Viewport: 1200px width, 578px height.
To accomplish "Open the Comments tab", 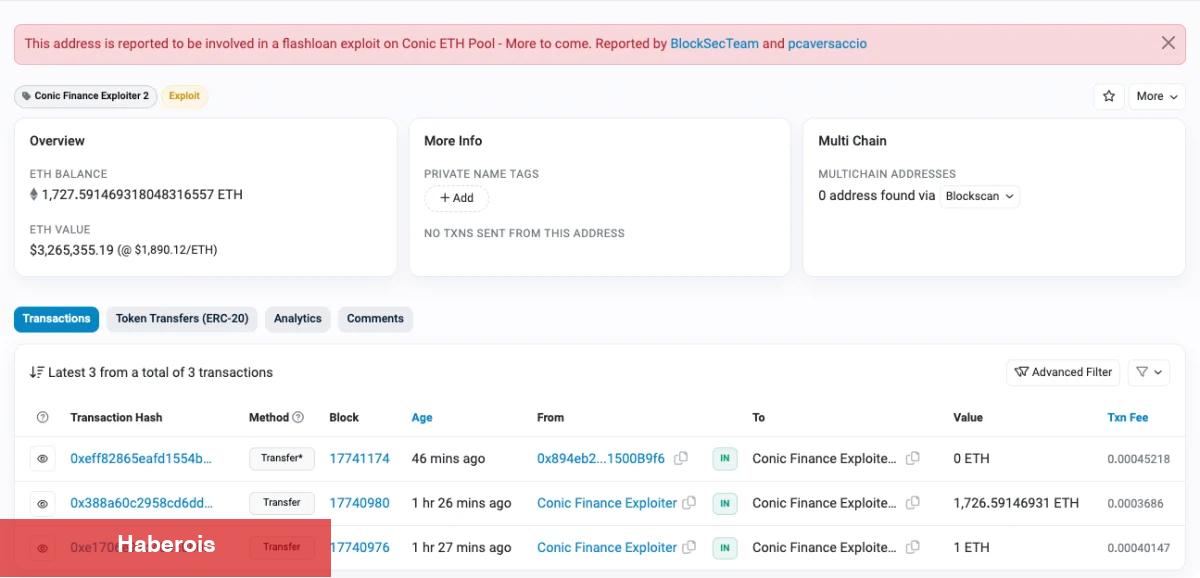I will (375, 319).
